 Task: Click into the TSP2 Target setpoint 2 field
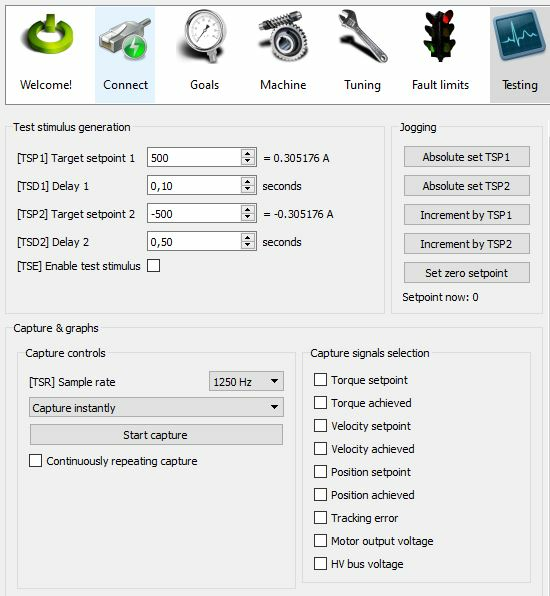point(194,213)
